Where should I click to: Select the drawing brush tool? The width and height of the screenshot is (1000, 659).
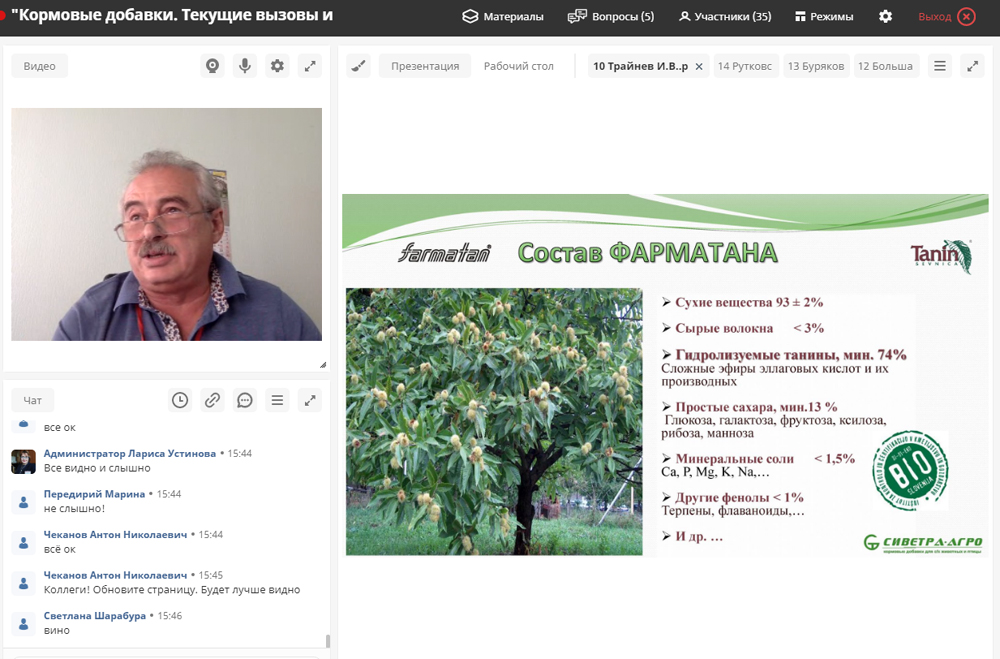tap(358, 66)
